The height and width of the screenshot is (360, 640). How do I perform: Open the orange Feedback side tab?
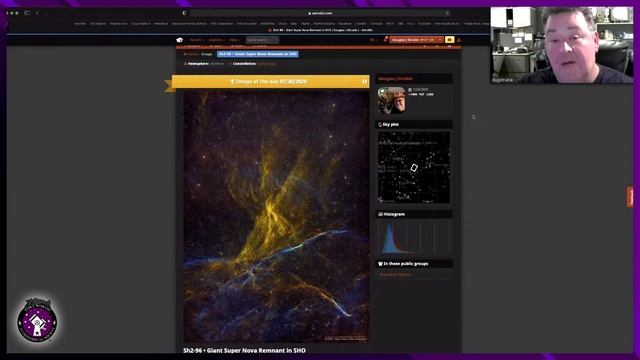coord(630,197)
